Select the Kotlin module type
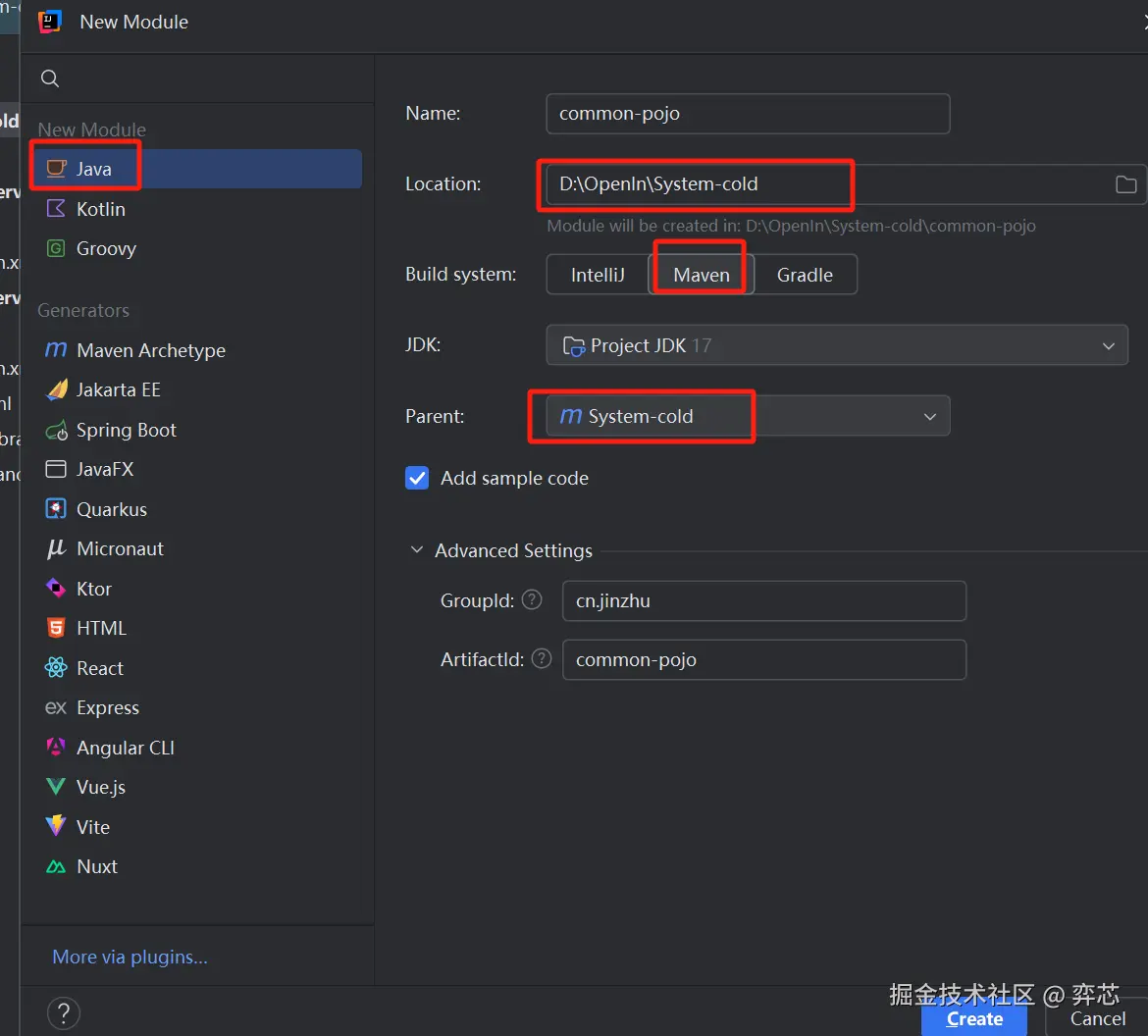This screenshot has width=1148, height=1036. click(x=199, y=209)
